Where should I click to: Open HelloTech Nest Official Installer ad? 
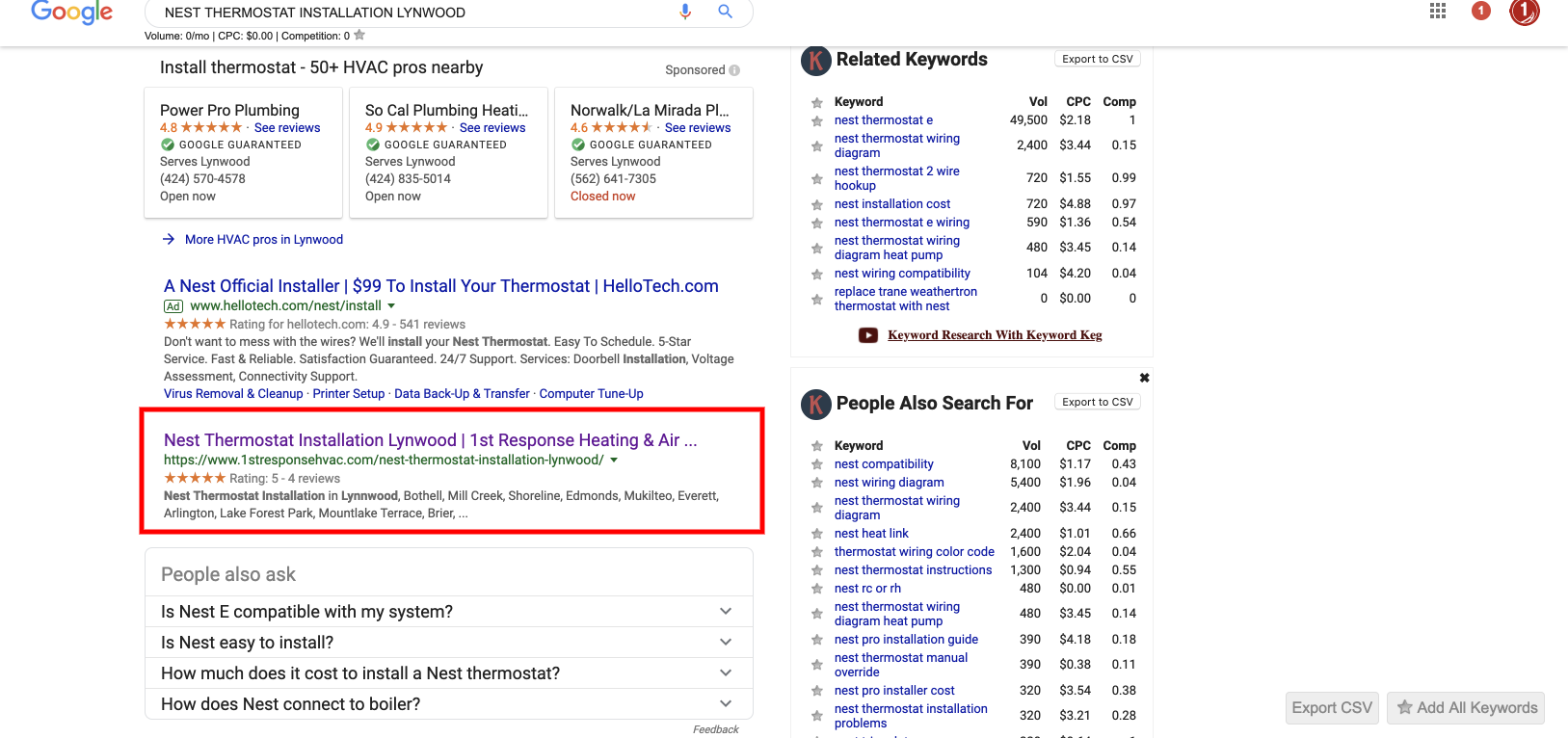click(441, 286)
